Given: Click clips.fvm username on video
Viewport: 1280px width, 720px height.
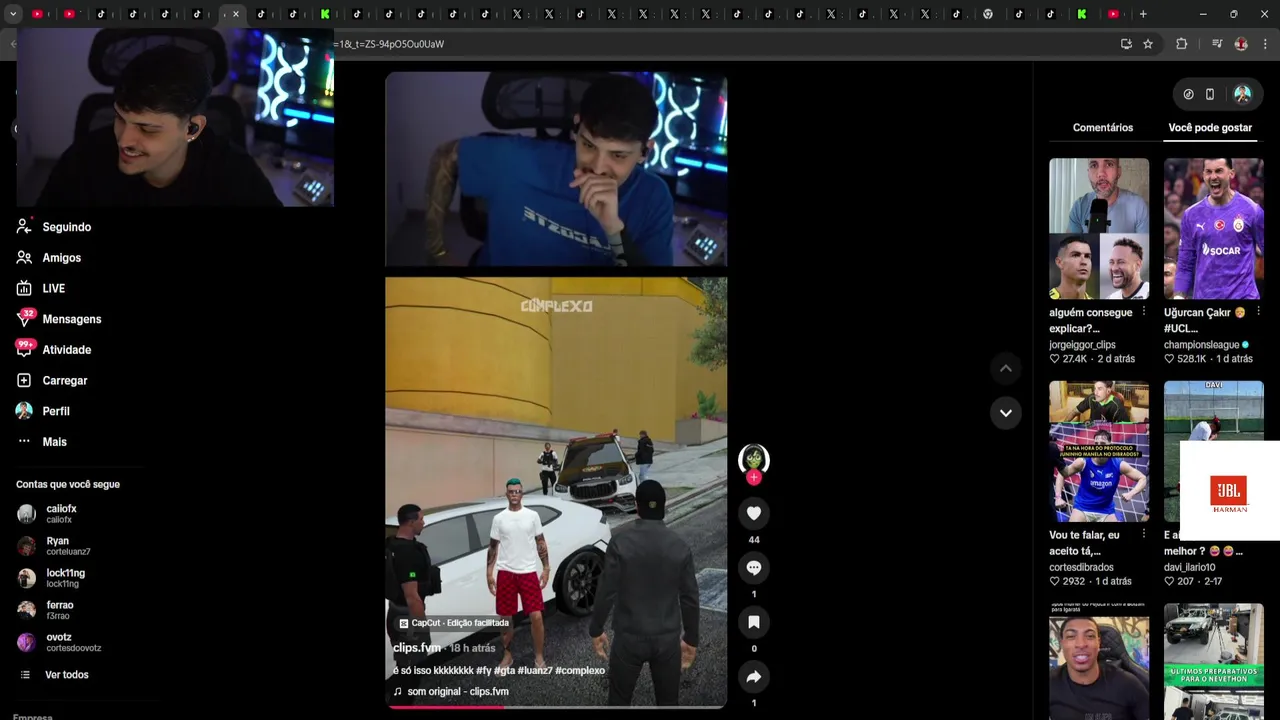Looking at the screenshot, I should coord(417,648).
